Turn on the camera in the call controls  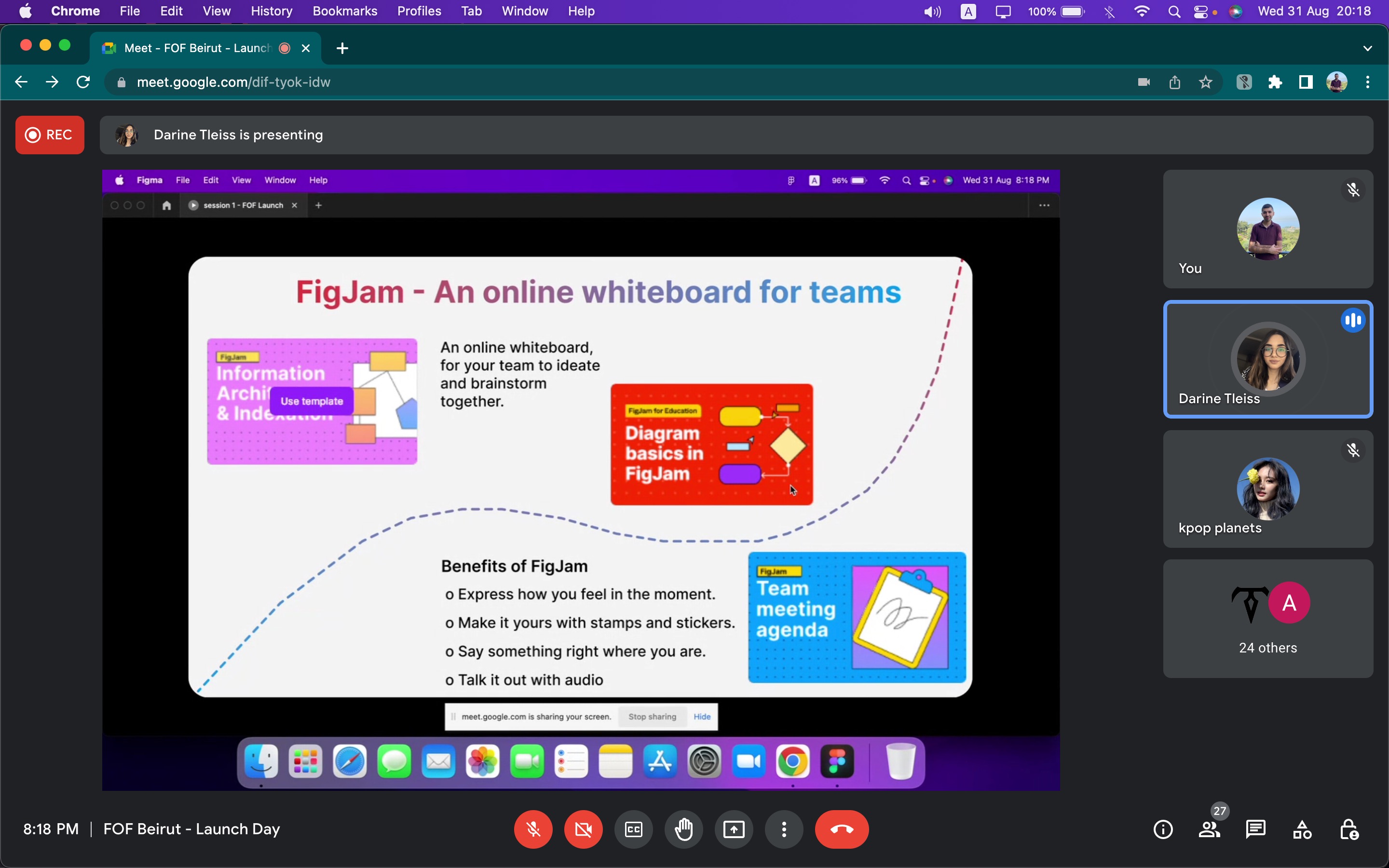pos(583,829)
